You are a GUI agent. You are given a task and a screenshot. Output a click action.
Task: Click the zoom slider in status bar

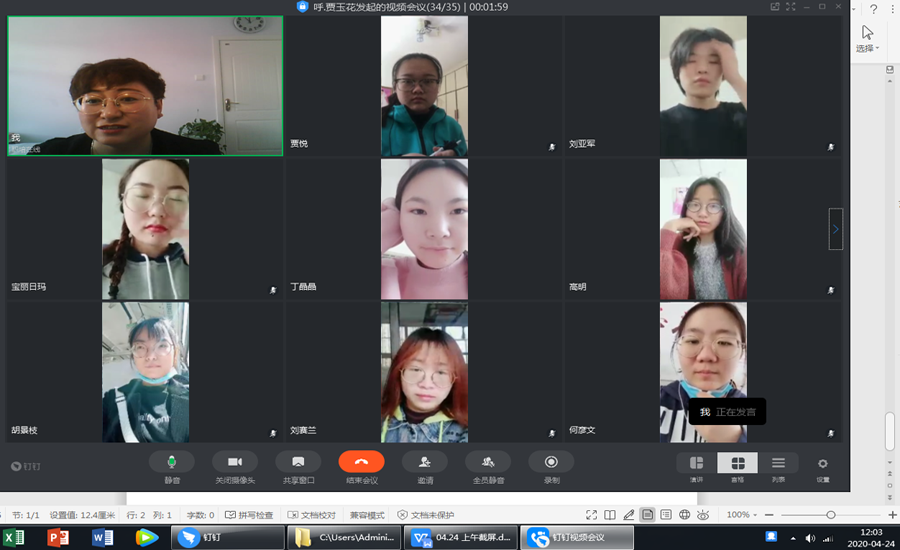(x=830, y=515)
